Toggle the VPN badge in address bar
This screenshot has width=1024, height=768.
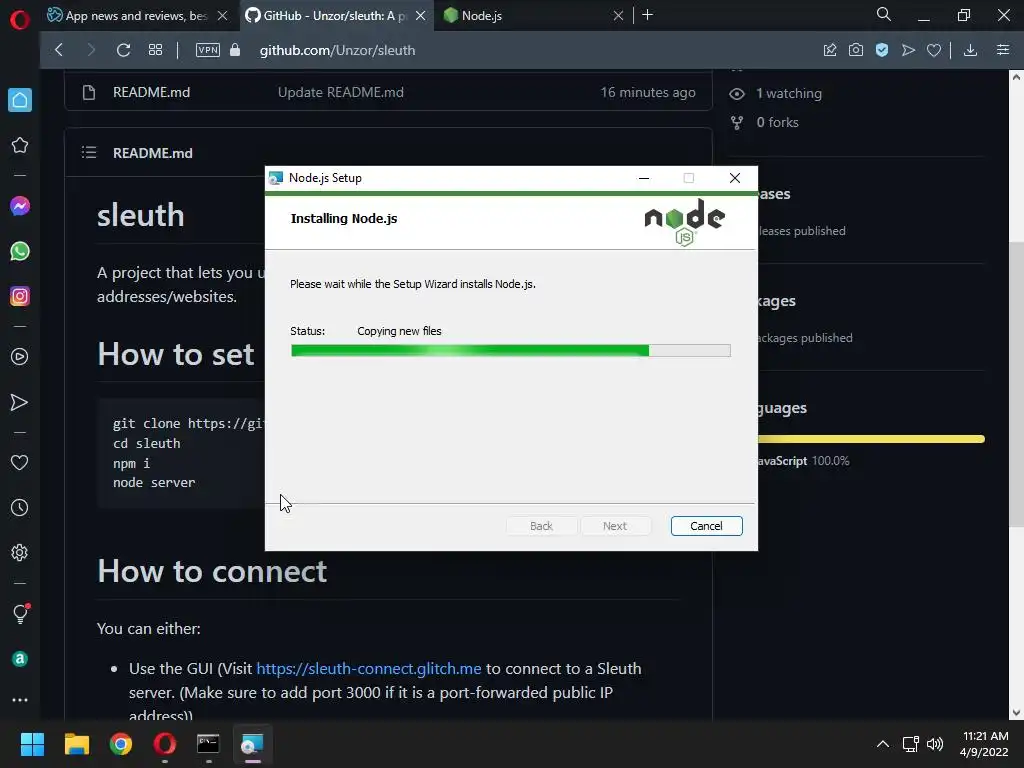[x=208, y=50]
